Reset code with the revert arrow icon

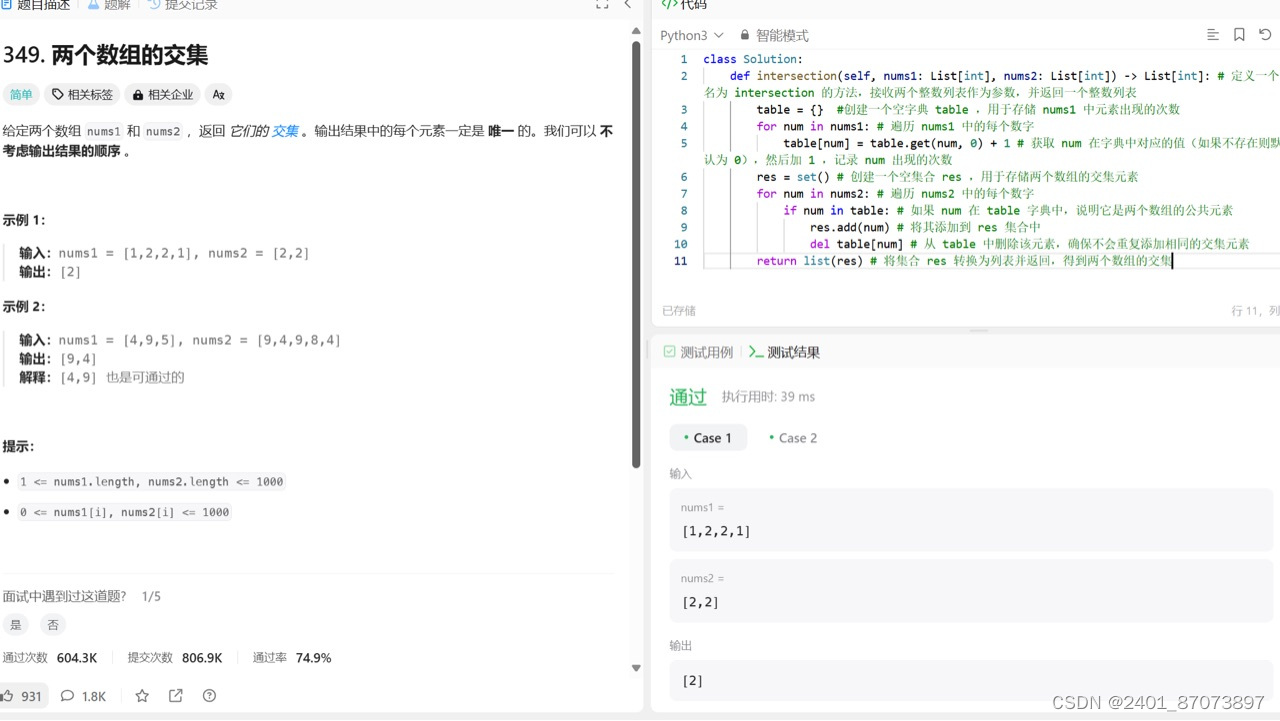click(1265, 35)
